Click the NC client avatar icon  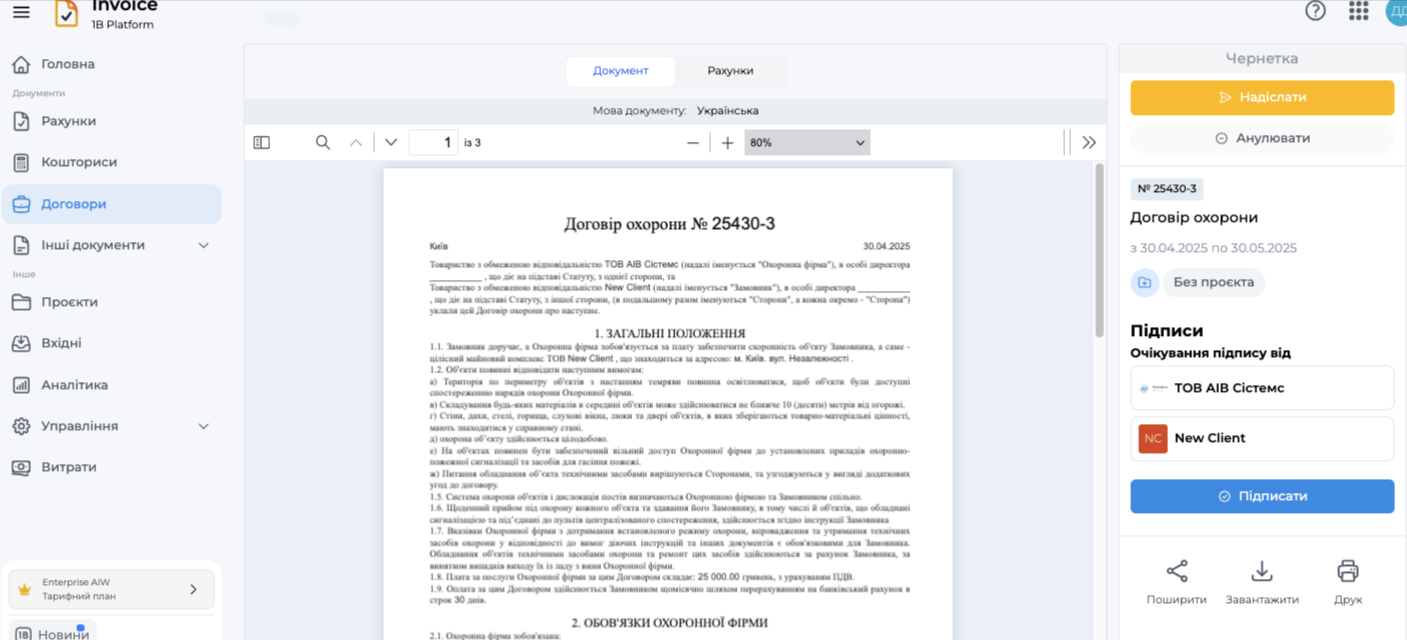click(1153, 438)
